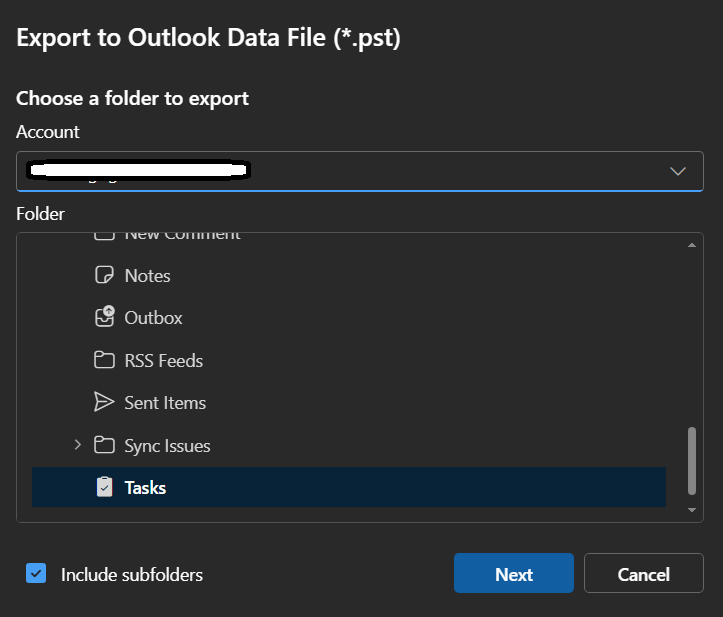Click the Include subfolders label text

[132, 575]
